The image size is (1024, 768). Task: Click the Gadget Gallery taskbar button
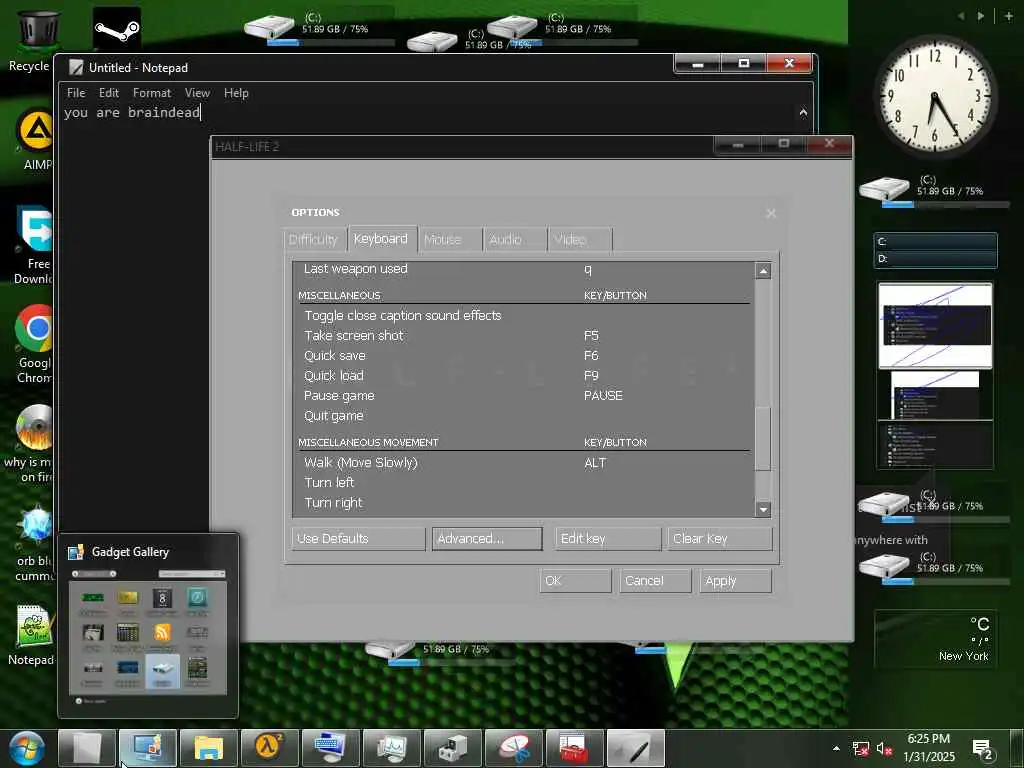[x=148, y=748]
